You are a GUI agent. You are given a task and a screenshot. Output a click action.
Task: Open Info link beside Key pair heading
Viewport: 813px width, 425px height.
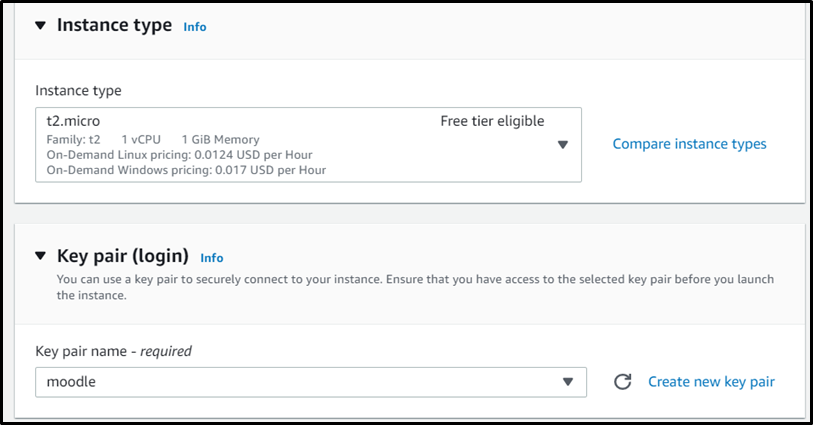[211, 258]
